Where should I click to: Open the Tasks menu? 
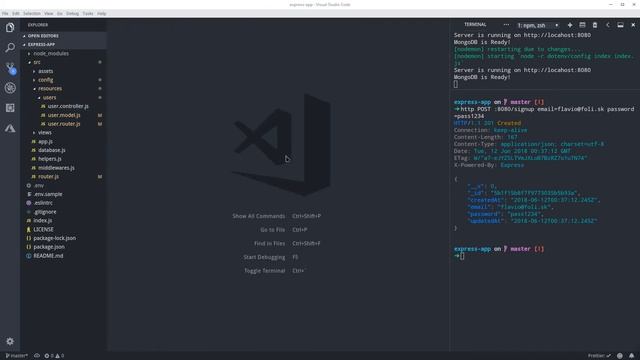tap(88, 13)
